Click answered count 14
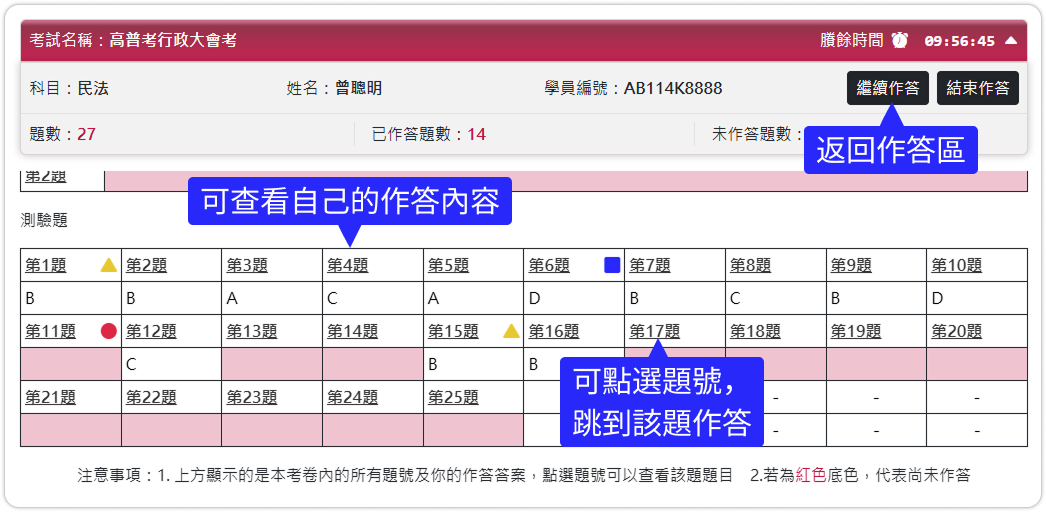 pyautogui.click(x=476, y=135)
